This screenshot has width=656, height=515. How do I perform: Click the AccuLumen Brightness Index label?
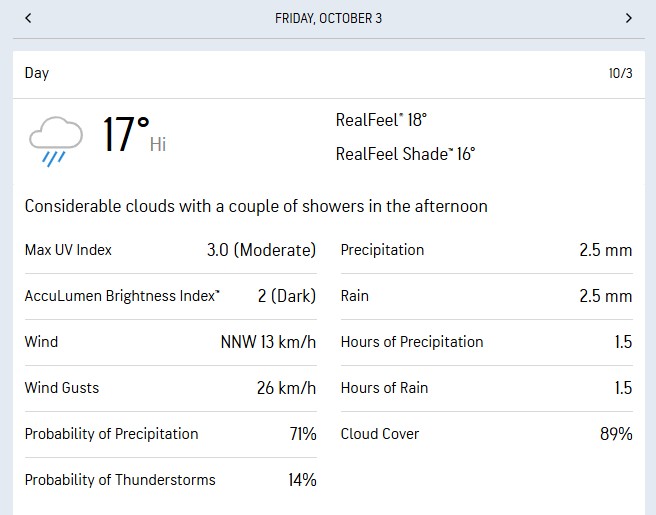pyautogui.click(x=122, y=296)
